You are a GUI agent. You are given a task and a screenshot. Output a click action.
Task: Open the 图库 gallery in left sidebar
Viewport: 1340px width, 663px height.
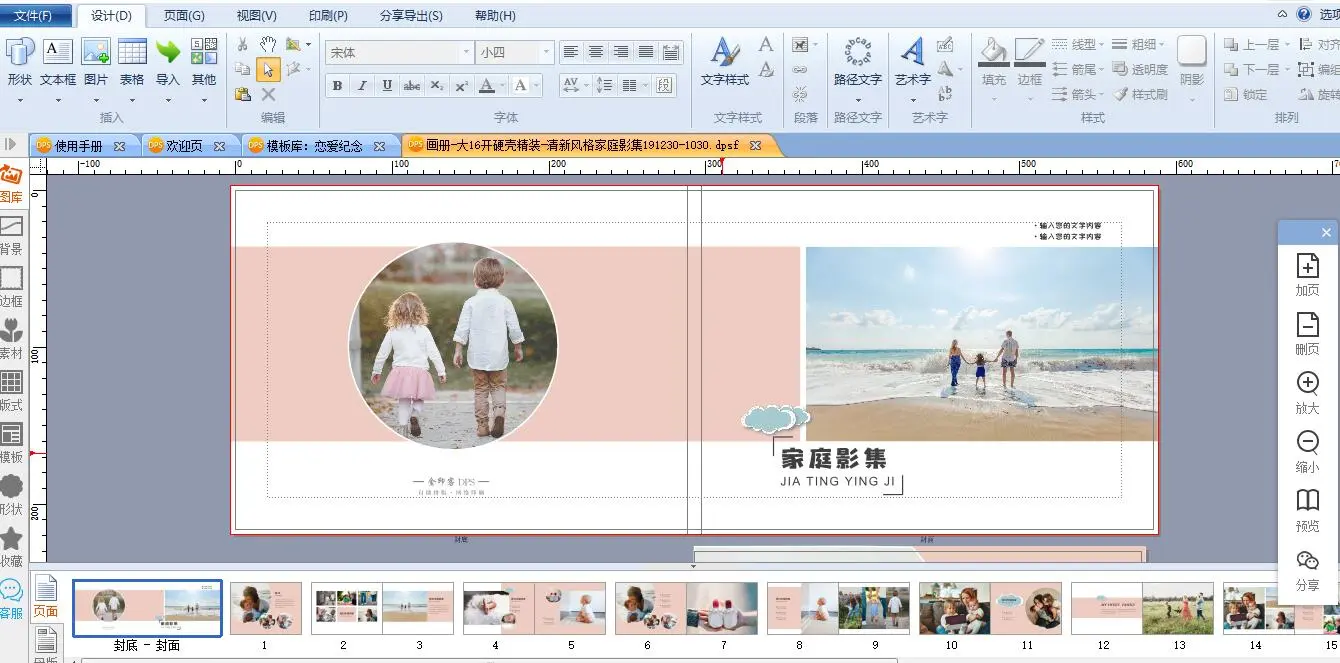(x=11, y=183)
